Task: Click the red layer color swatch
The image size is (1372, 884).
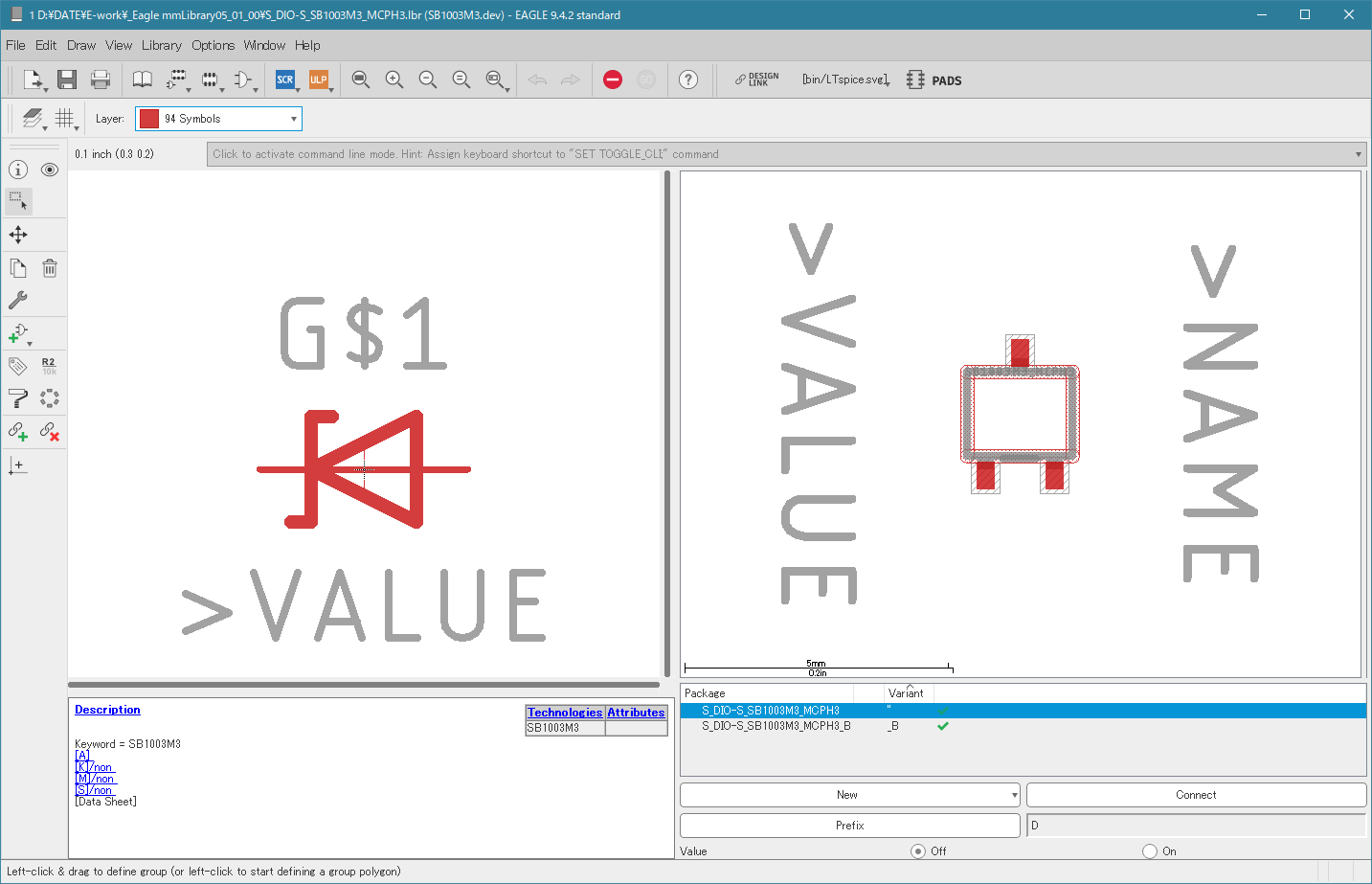Action: [x=149, y=119]
